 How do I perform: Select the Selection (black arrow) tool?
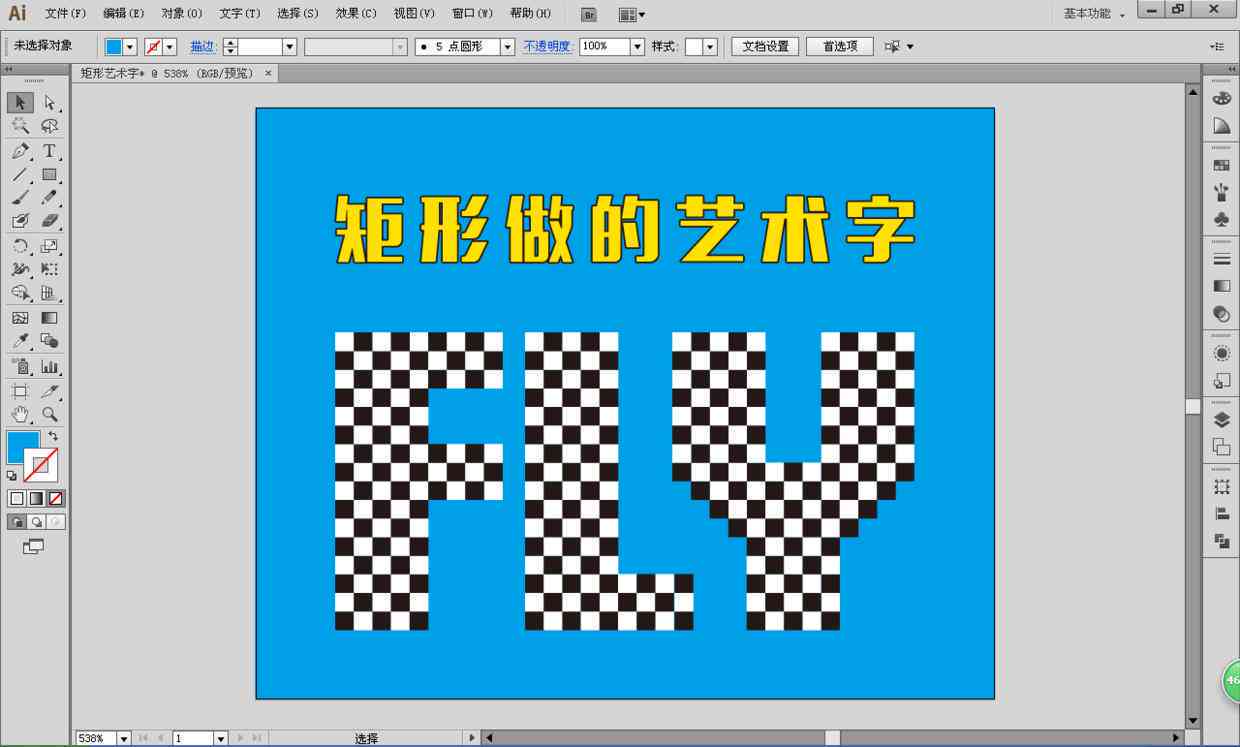[x=20, y=102]
